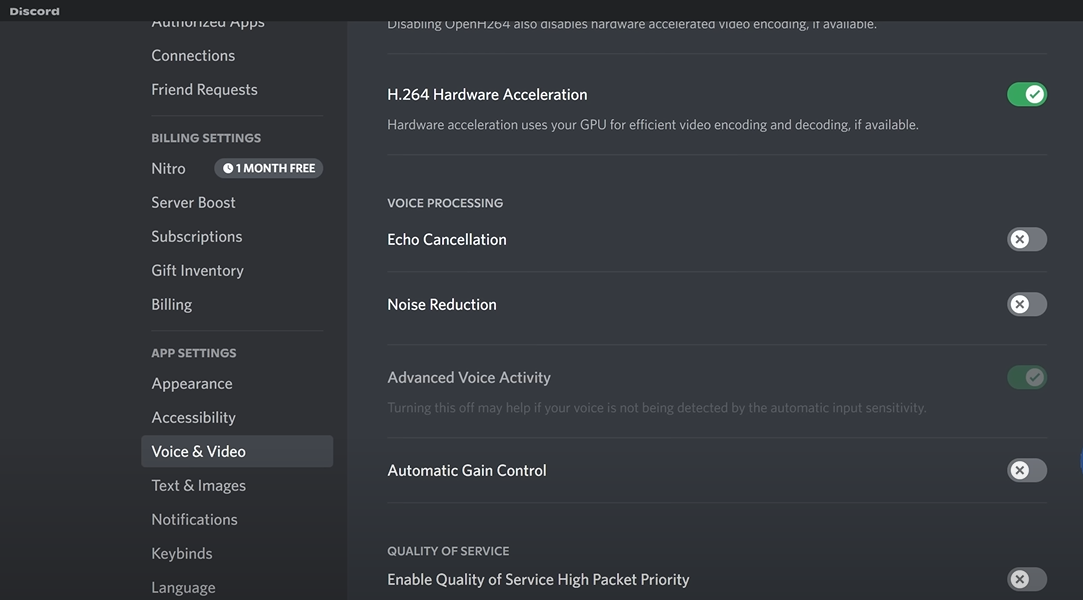Open the Keybinds settings page
Image resolution: width=1083 pixels, height=600 pixels.
[181, 554]
